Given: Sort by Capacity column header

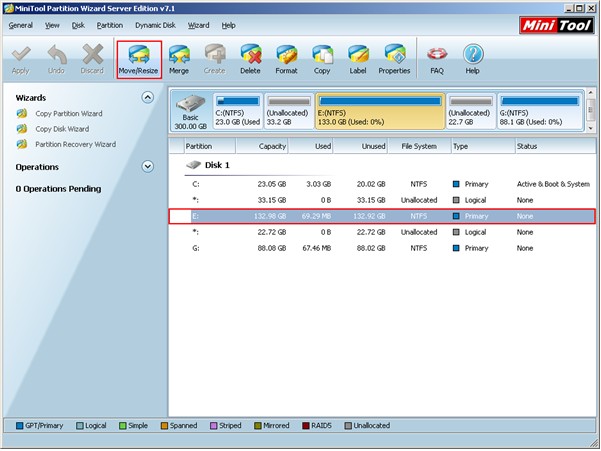Looking at the screenshot, I should [x=262, y=146].
